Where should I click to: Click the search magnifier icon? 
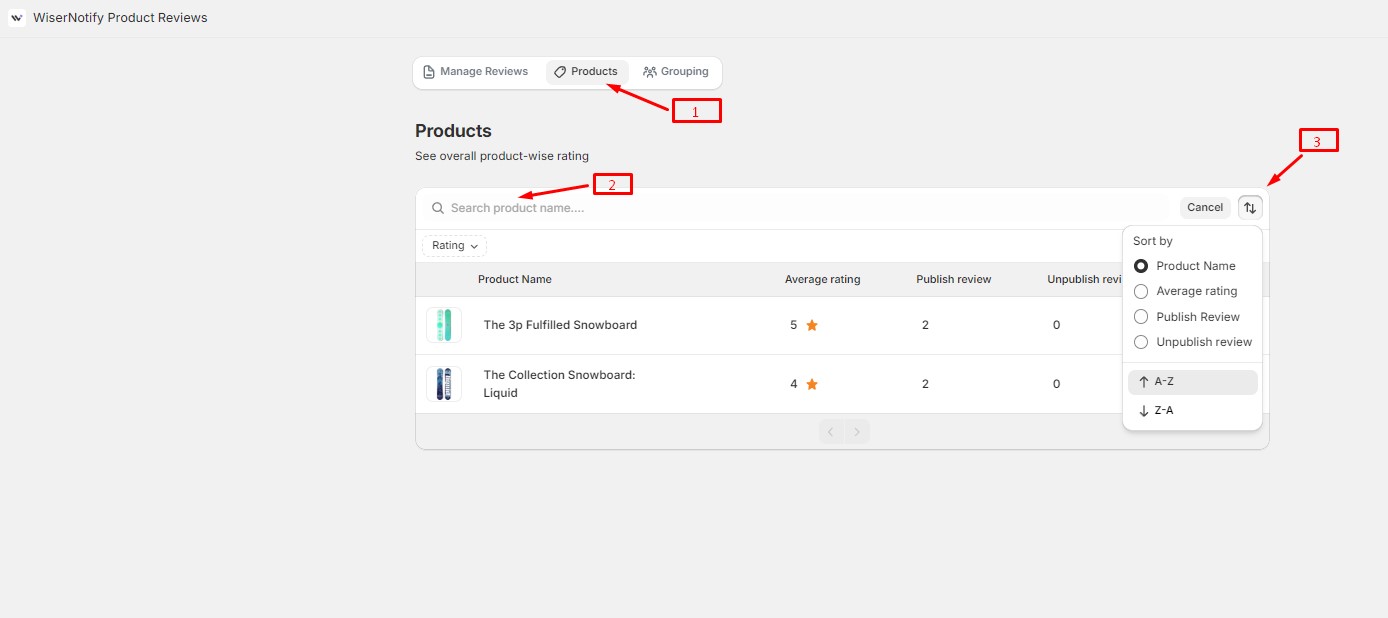coord(437,208)
